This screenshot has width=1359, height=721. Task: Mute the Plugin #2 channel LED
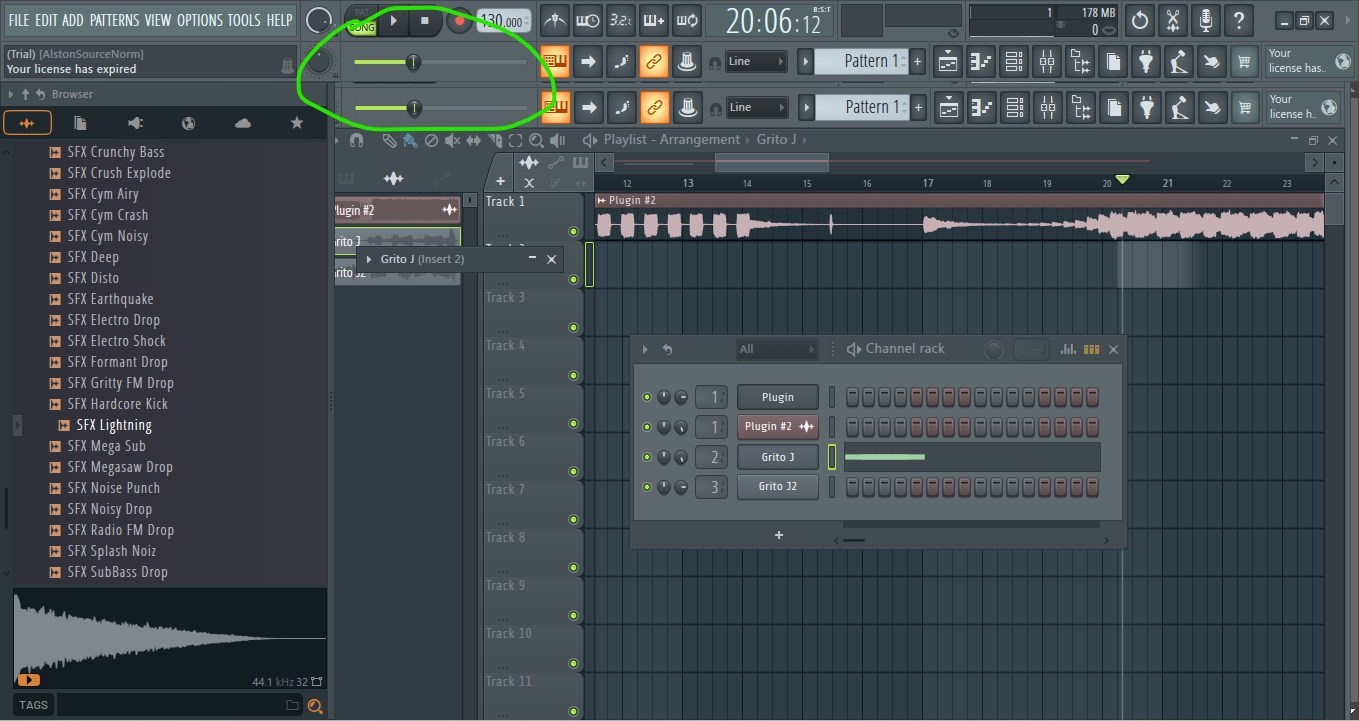click(647, 427)
